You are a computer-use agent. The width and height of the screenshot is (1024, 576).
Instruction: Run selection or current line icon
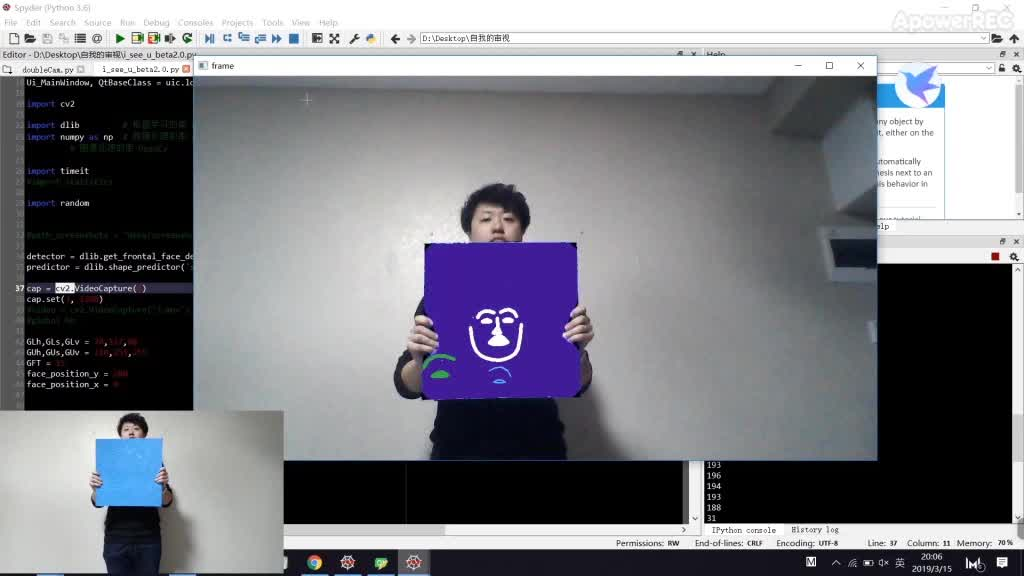click(x=170, y=39)
